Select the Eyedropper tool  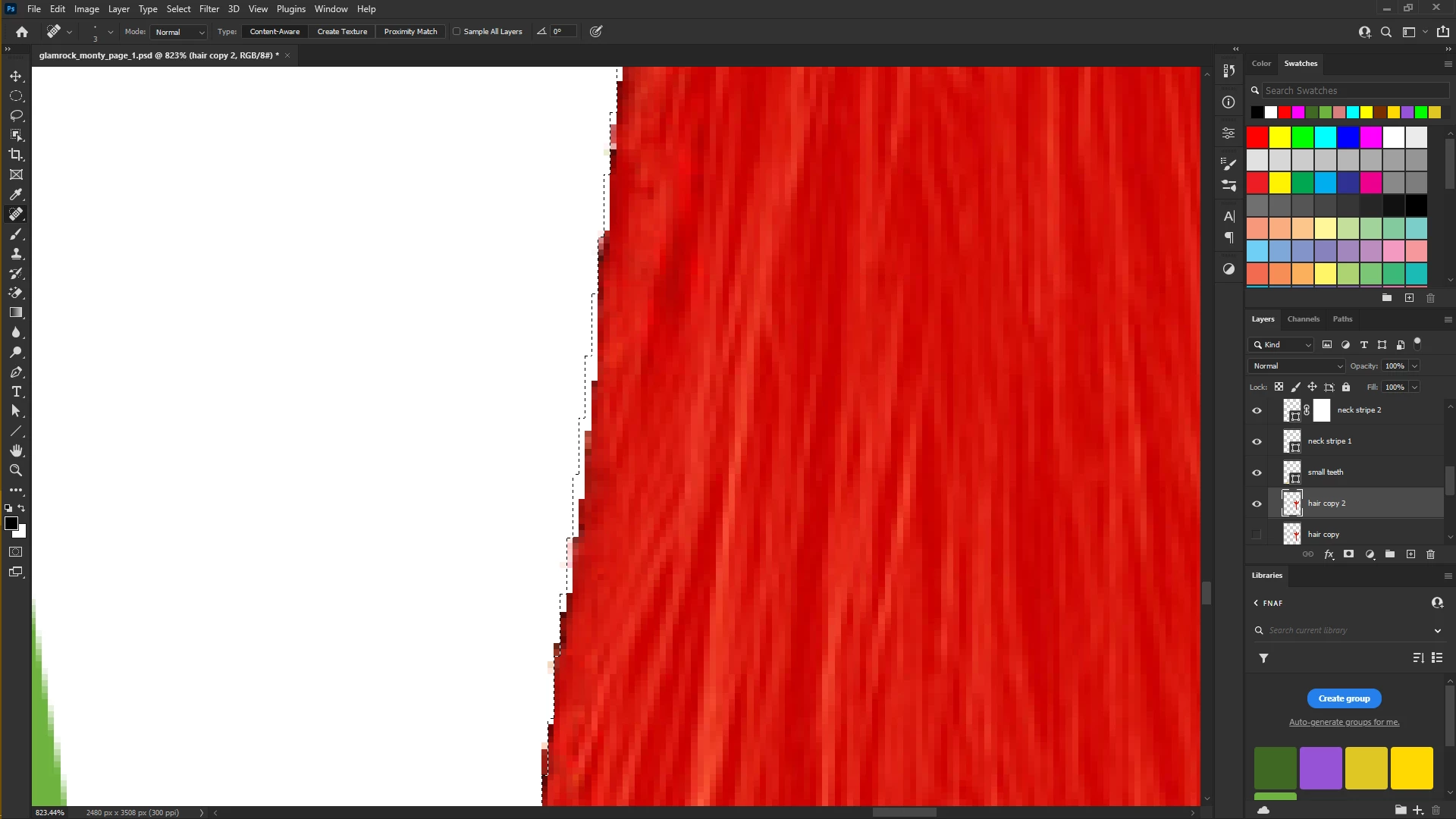(x=16, y=194)
